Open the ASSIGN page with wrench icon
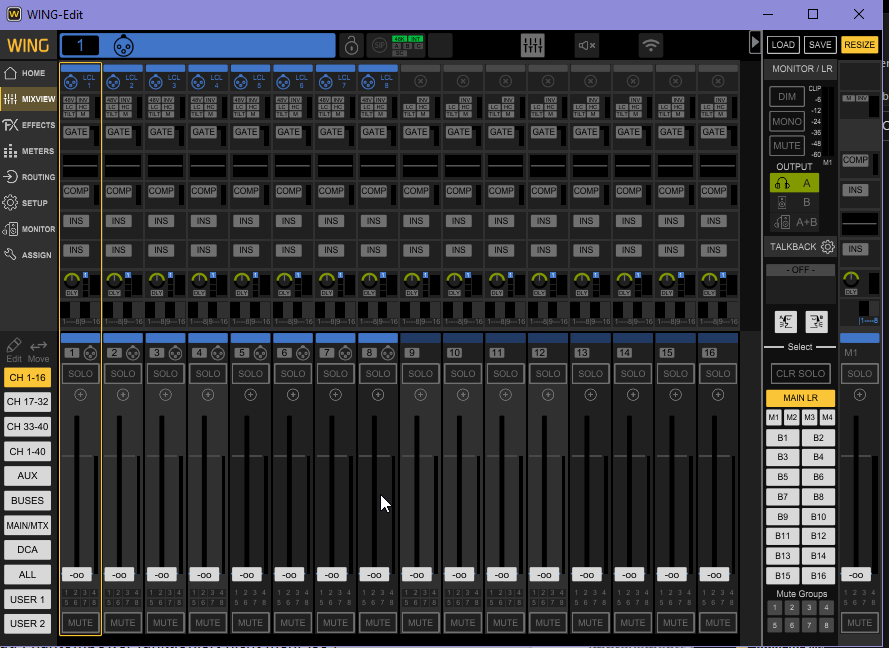 (x=28, y=255)
